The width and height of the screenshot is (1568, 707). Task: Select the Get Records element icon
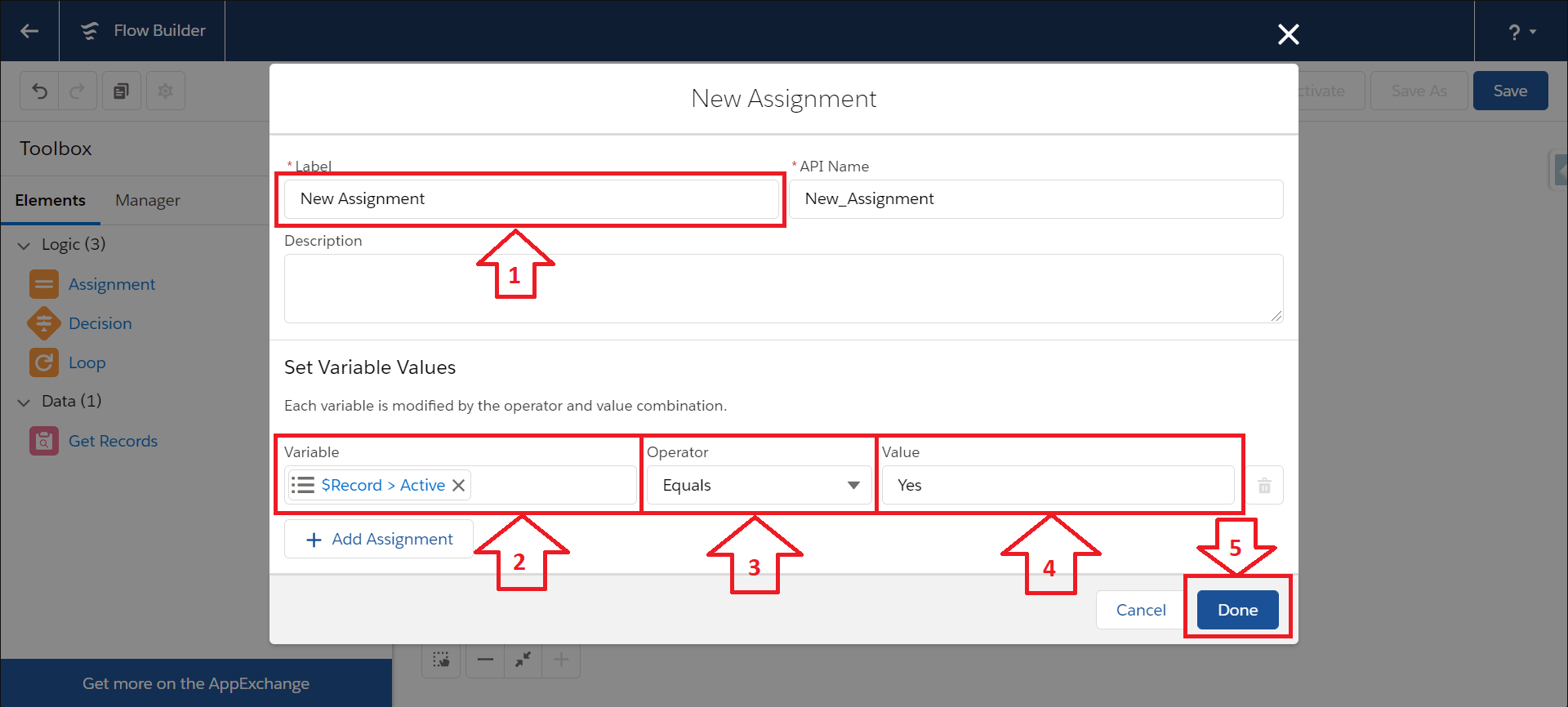[44, 441]
